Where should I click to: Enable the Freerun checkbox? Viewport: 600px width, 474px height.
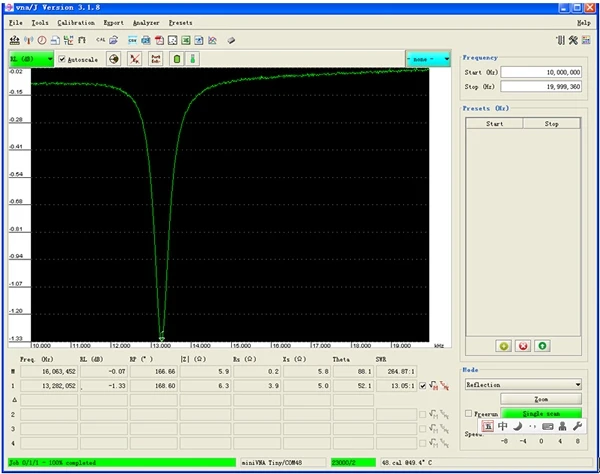[470, 413]
